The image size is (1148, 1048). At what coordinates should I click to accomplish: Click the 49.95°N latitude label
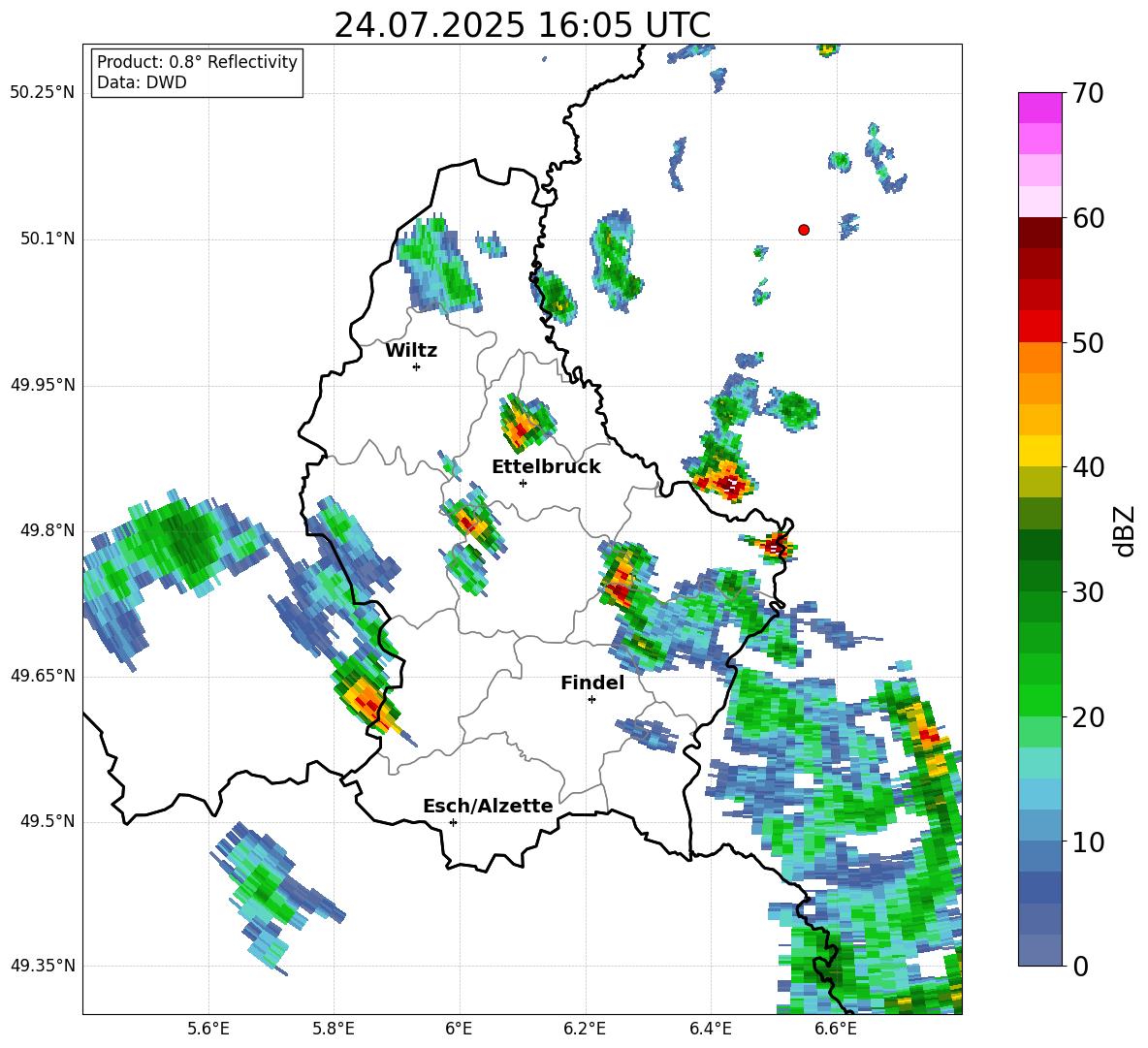click(43, 385)
